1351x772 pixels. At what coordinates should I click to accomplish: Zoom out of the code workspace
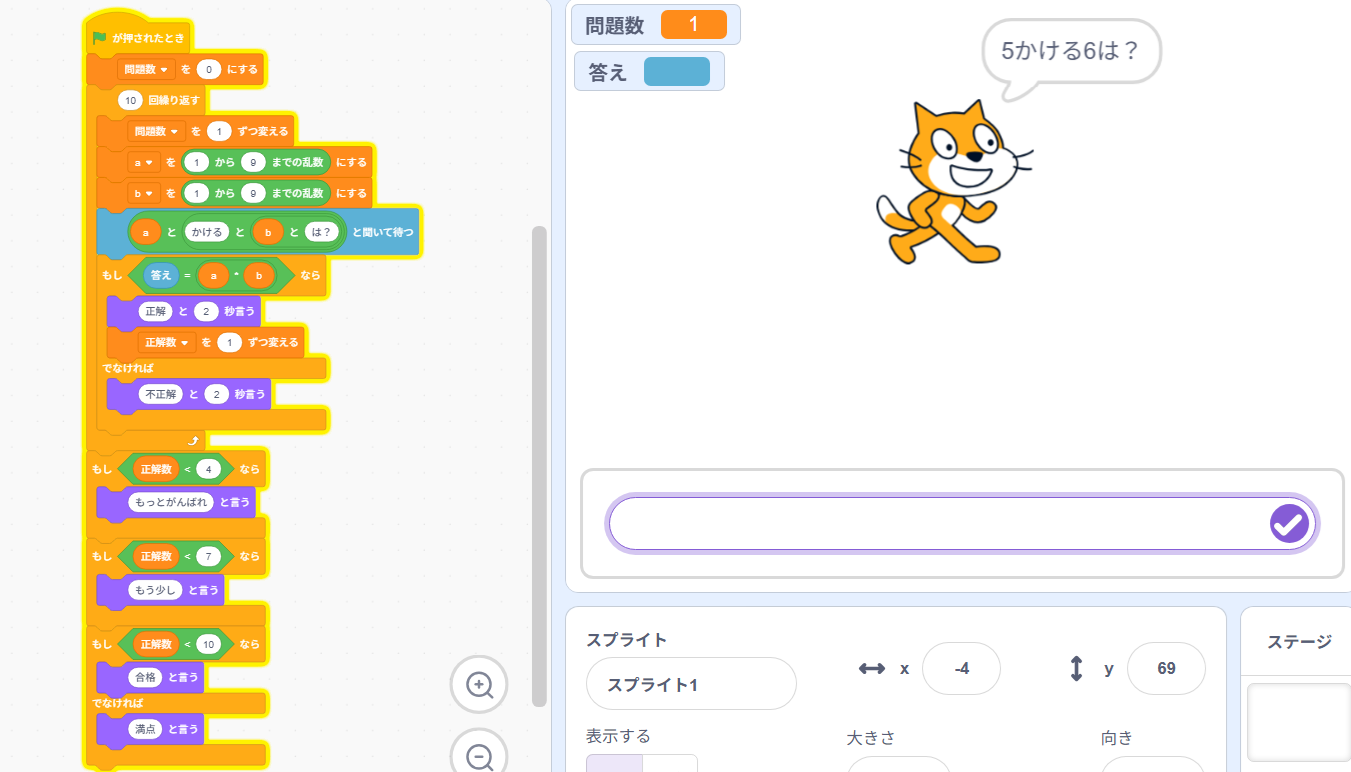[x=479, y=755]
